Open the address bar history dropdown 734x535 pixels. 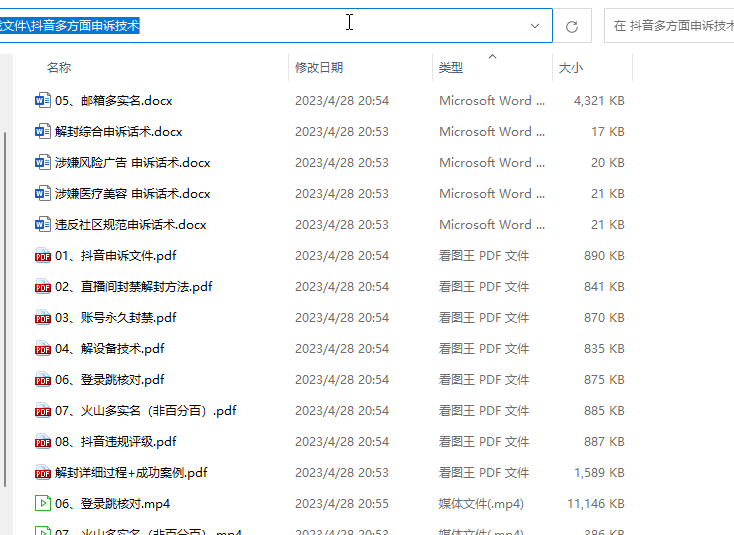(x=535, y=26)
